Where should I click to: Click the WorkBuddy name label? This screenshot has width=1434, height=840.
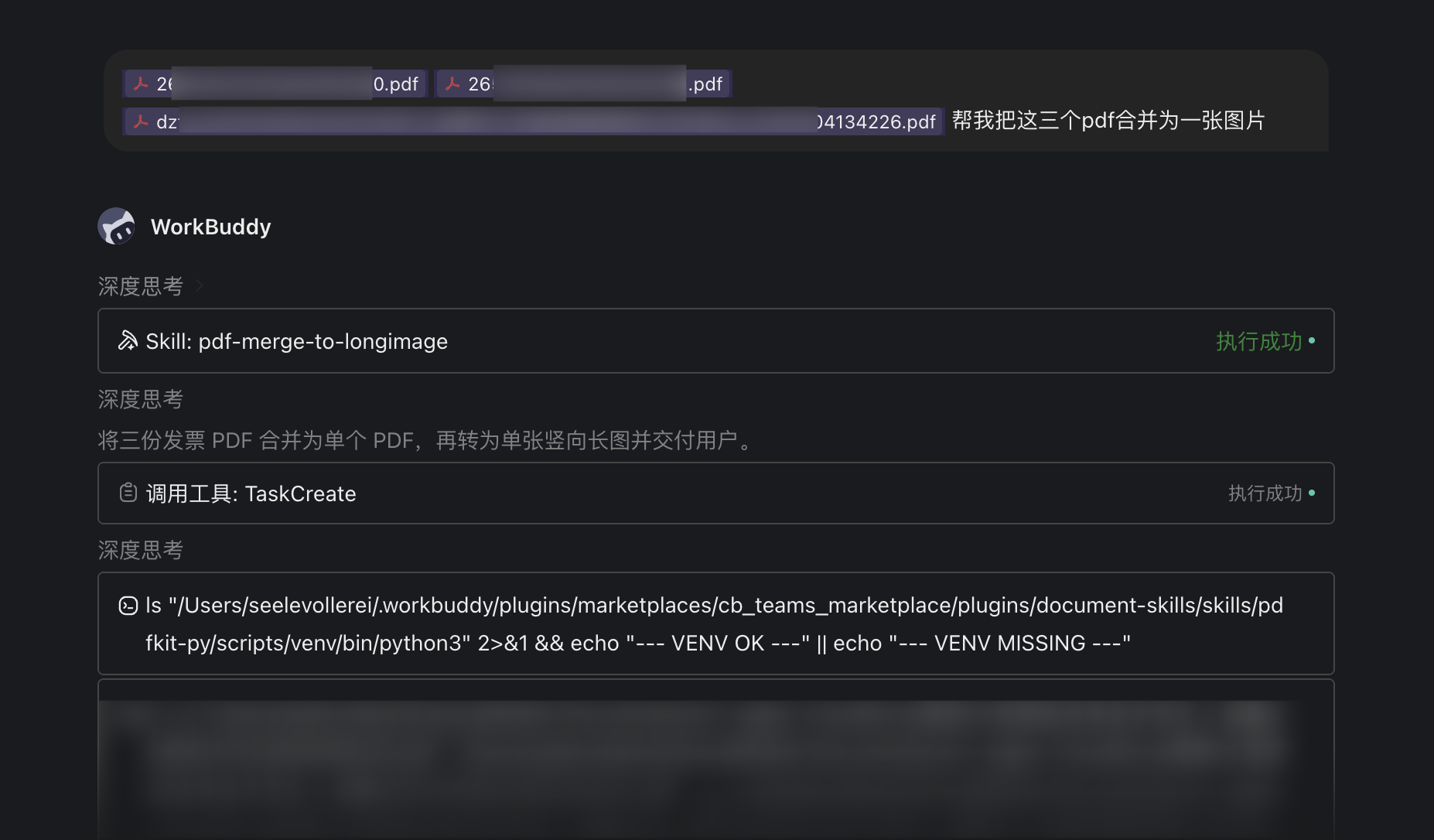click(211, 227)
